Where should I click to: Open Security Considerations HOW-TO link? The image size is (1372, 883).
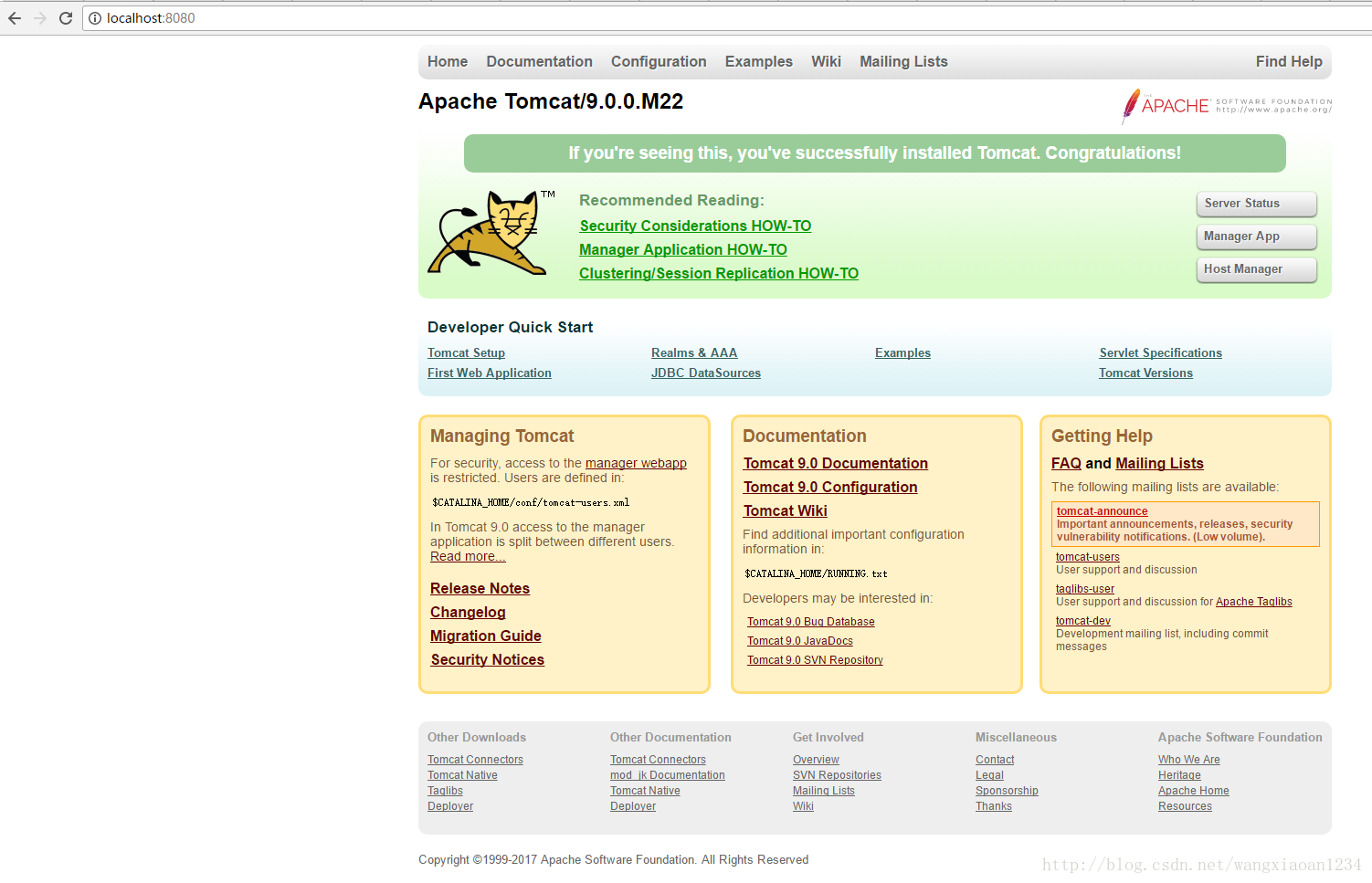point(695,226)
